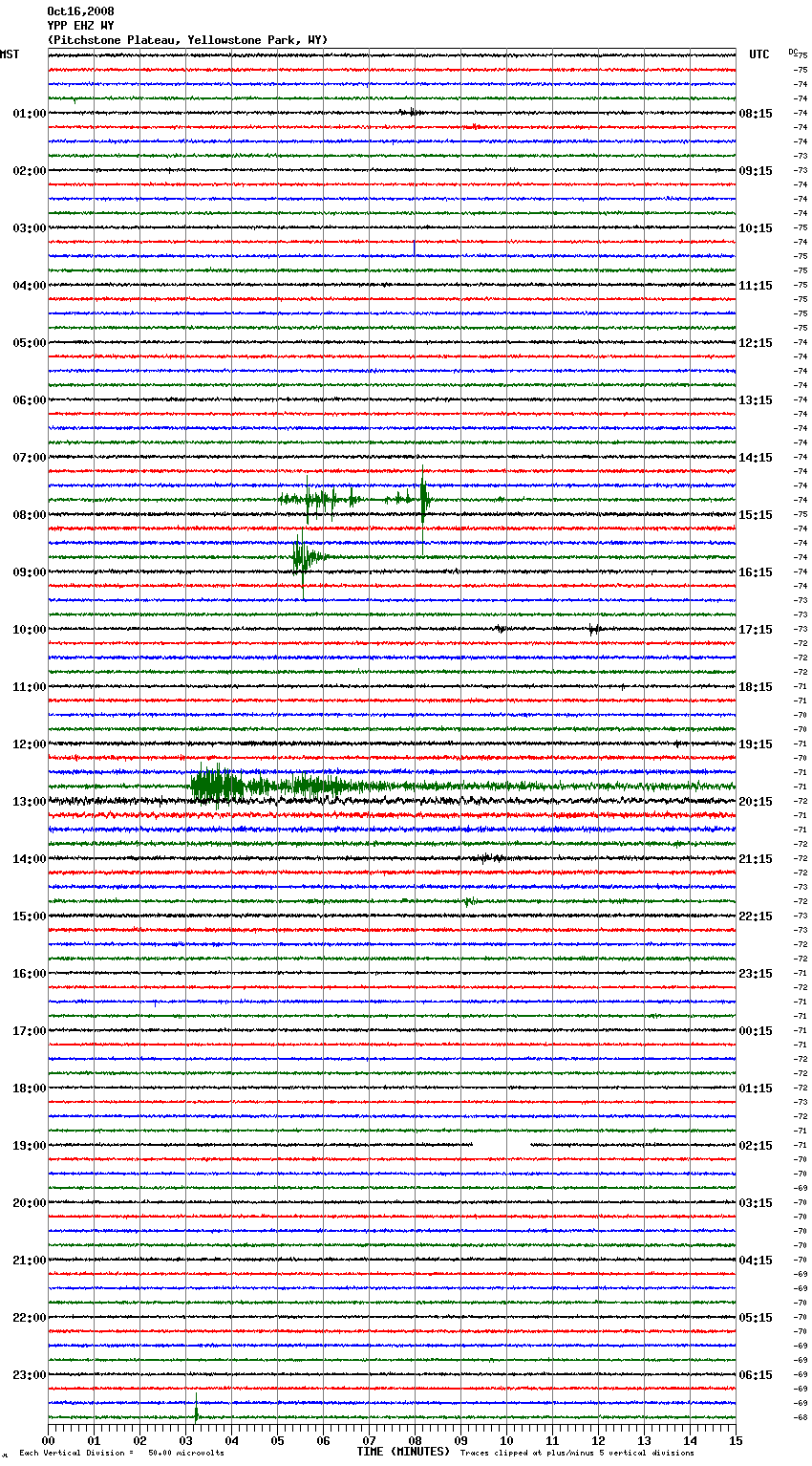Select the station code YPP EHZ WY
The width and height of the screenshot is (812, 1466).
click(80, 26)
